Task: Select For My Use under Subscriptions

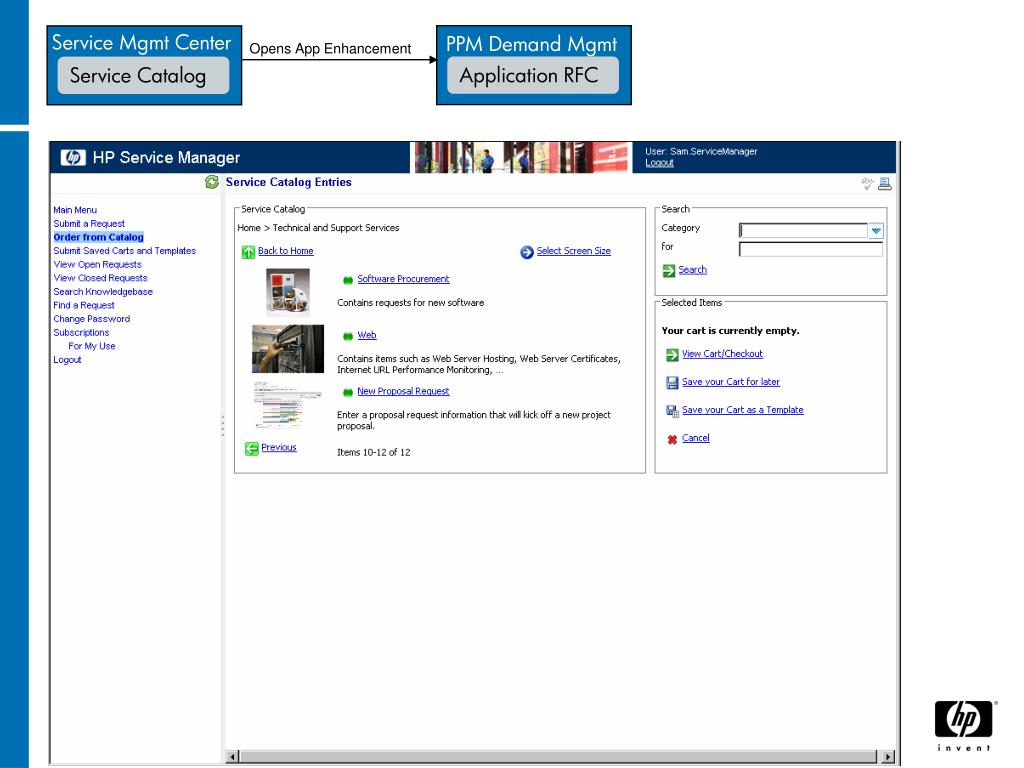Action: click(91, 347)
